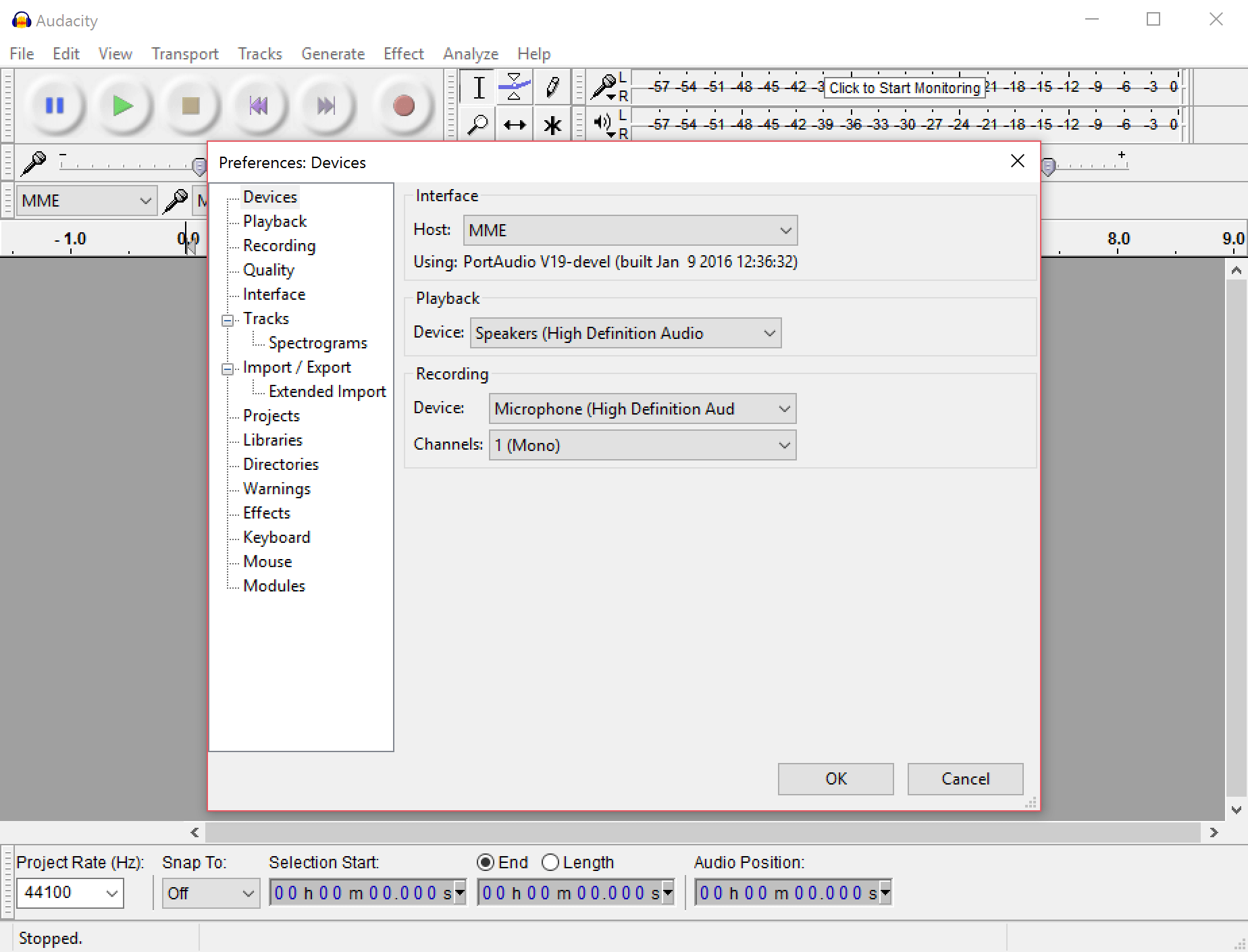Image resolution: width=1248 pixels, height=952 pixels.
Task: Open the playback meter speaker menu
Action: point(604,124)
